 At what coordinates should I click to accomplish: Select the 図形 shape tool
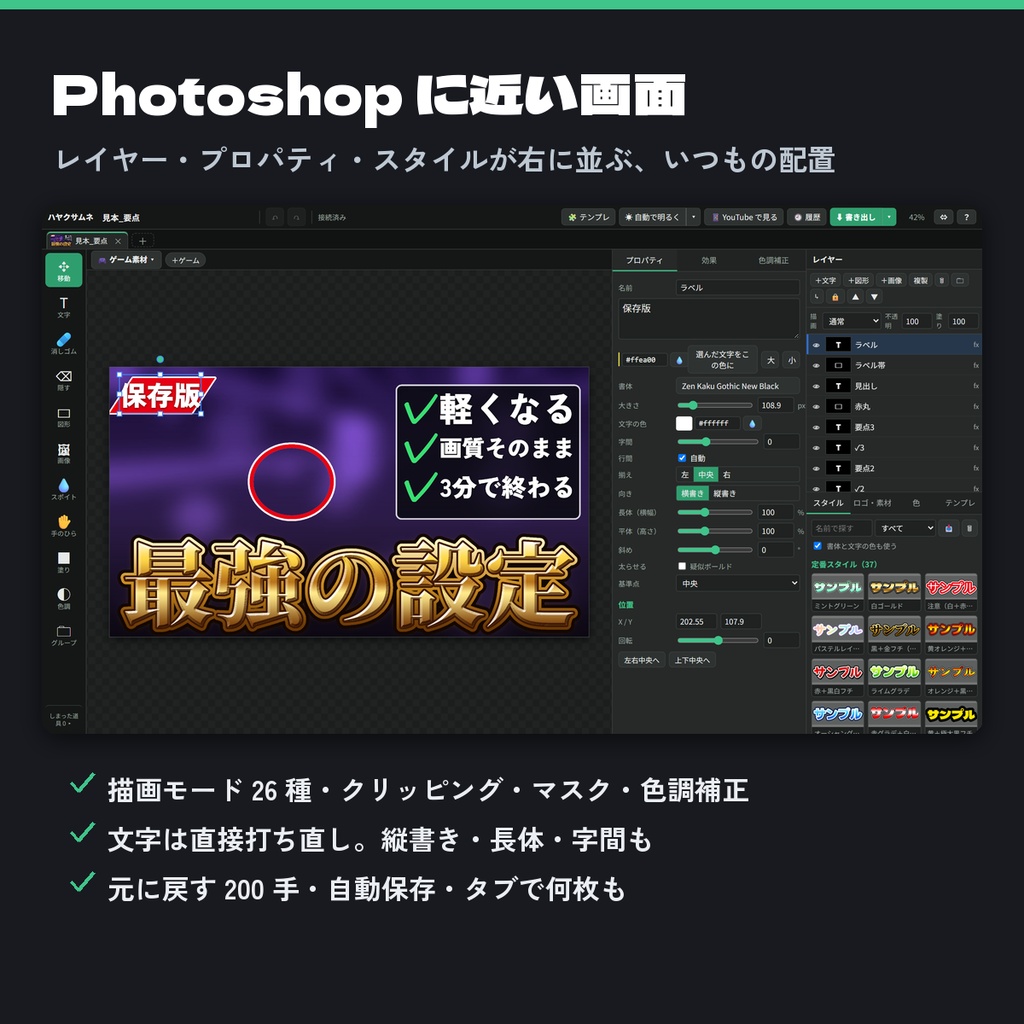pyautogui.click(x=63, y=417)
